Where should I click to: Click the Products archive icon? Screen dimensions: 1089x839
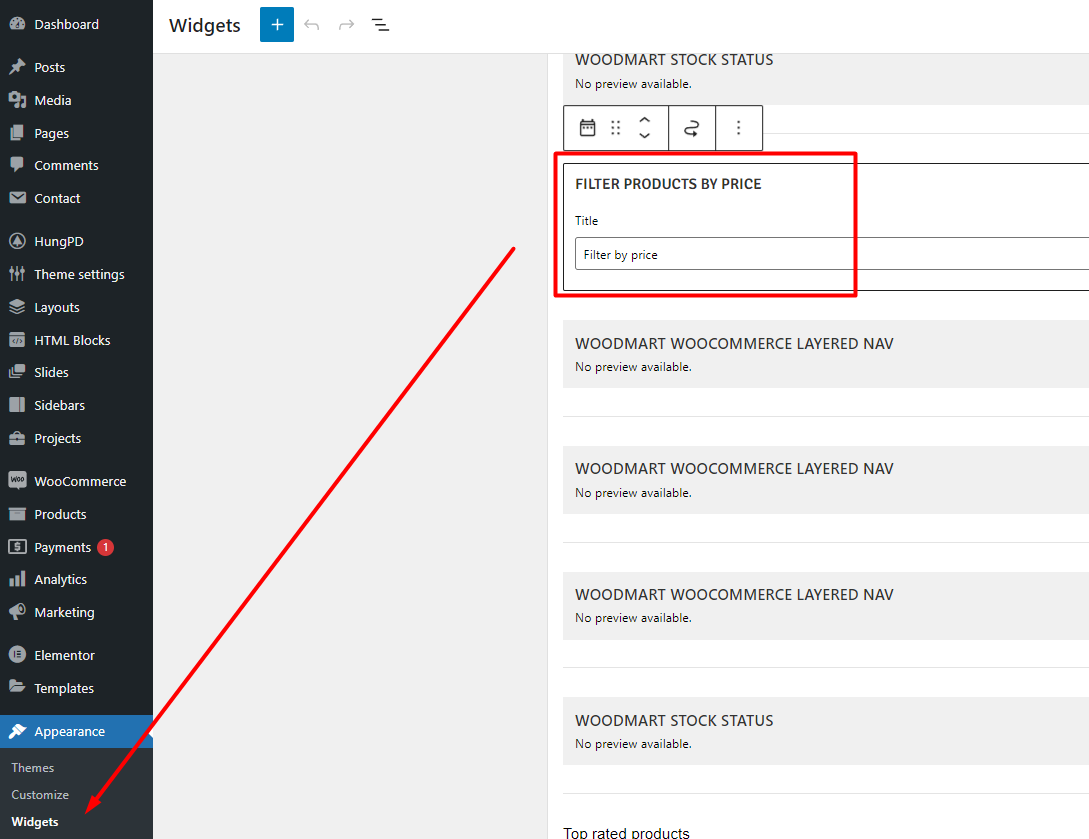(x=17, y=514)
